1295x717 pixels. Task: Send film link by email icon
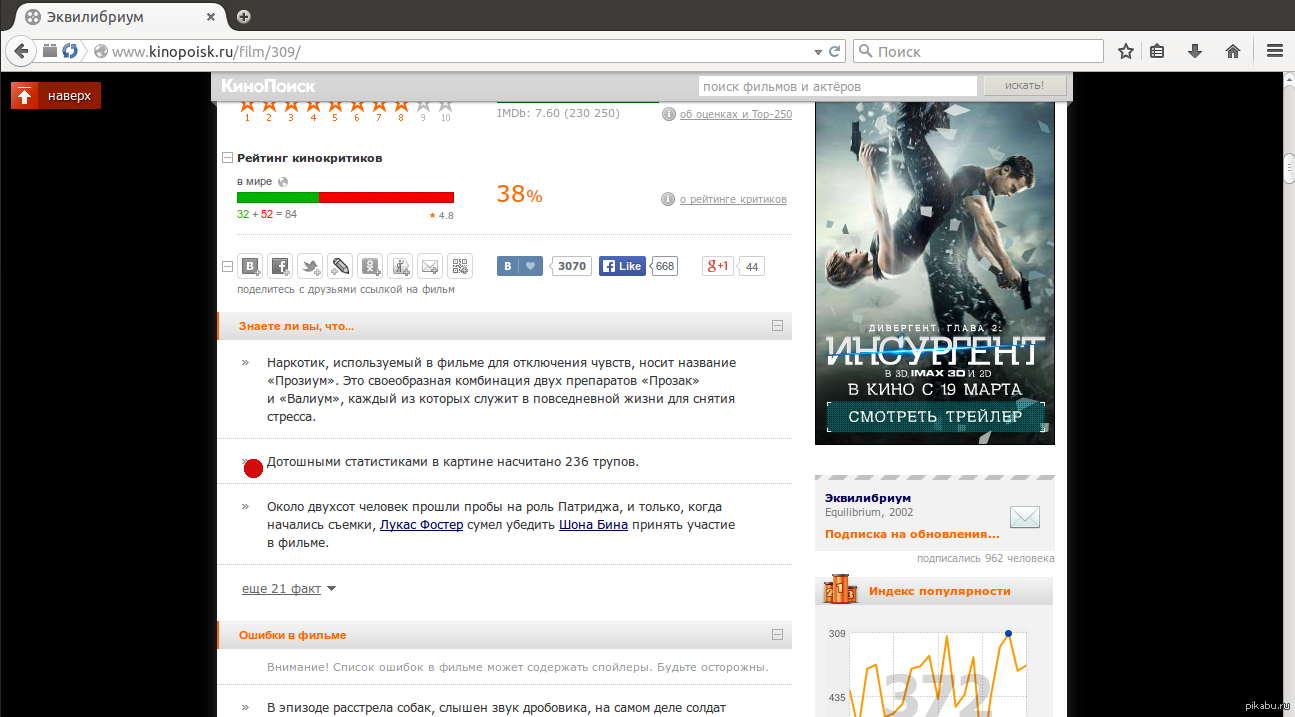click(429, 266)
